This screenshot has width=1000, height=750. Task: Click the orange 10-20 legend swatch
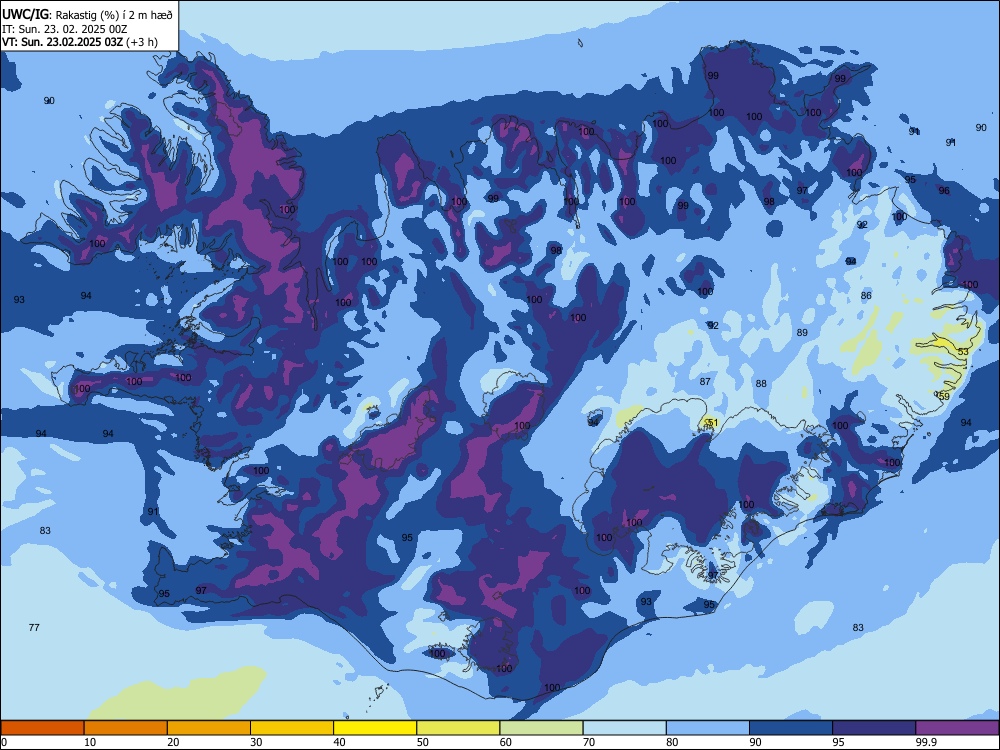(126, 728)
